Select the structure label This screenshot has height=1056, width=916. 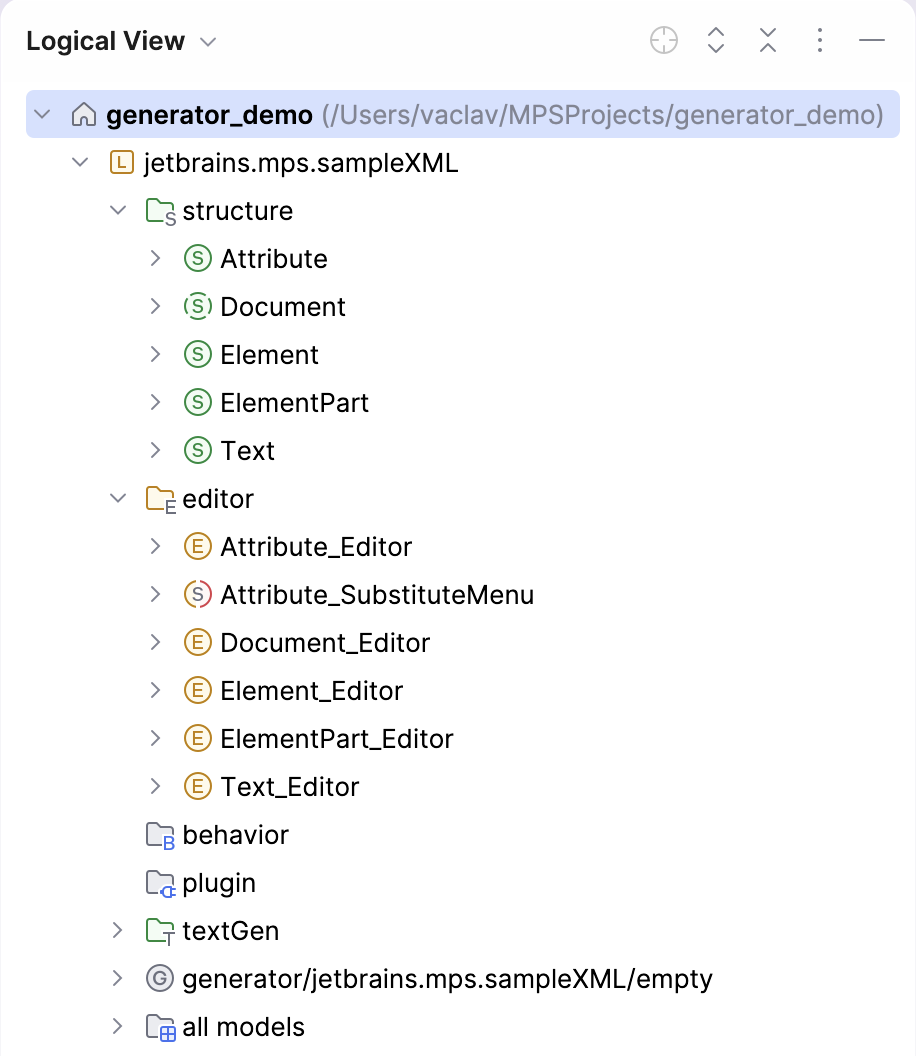pos(238,211)
